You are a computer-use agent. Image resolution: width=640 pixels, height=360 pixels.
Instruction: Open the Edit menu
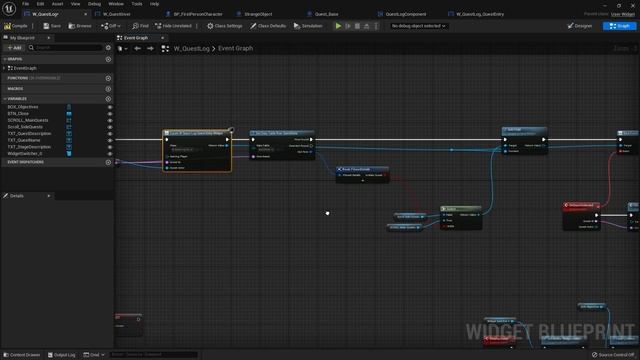tap(40, 4)
